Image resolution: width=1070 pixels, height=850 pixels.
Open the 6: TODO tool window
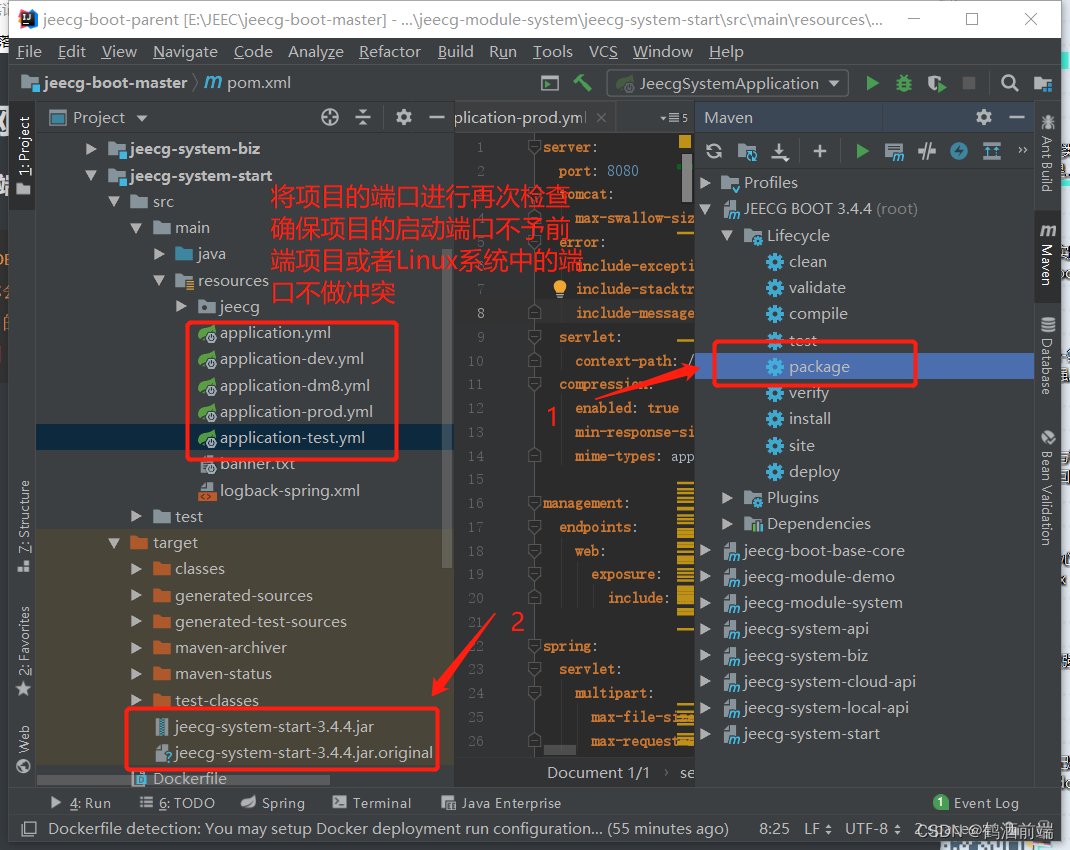click(177, 803)
